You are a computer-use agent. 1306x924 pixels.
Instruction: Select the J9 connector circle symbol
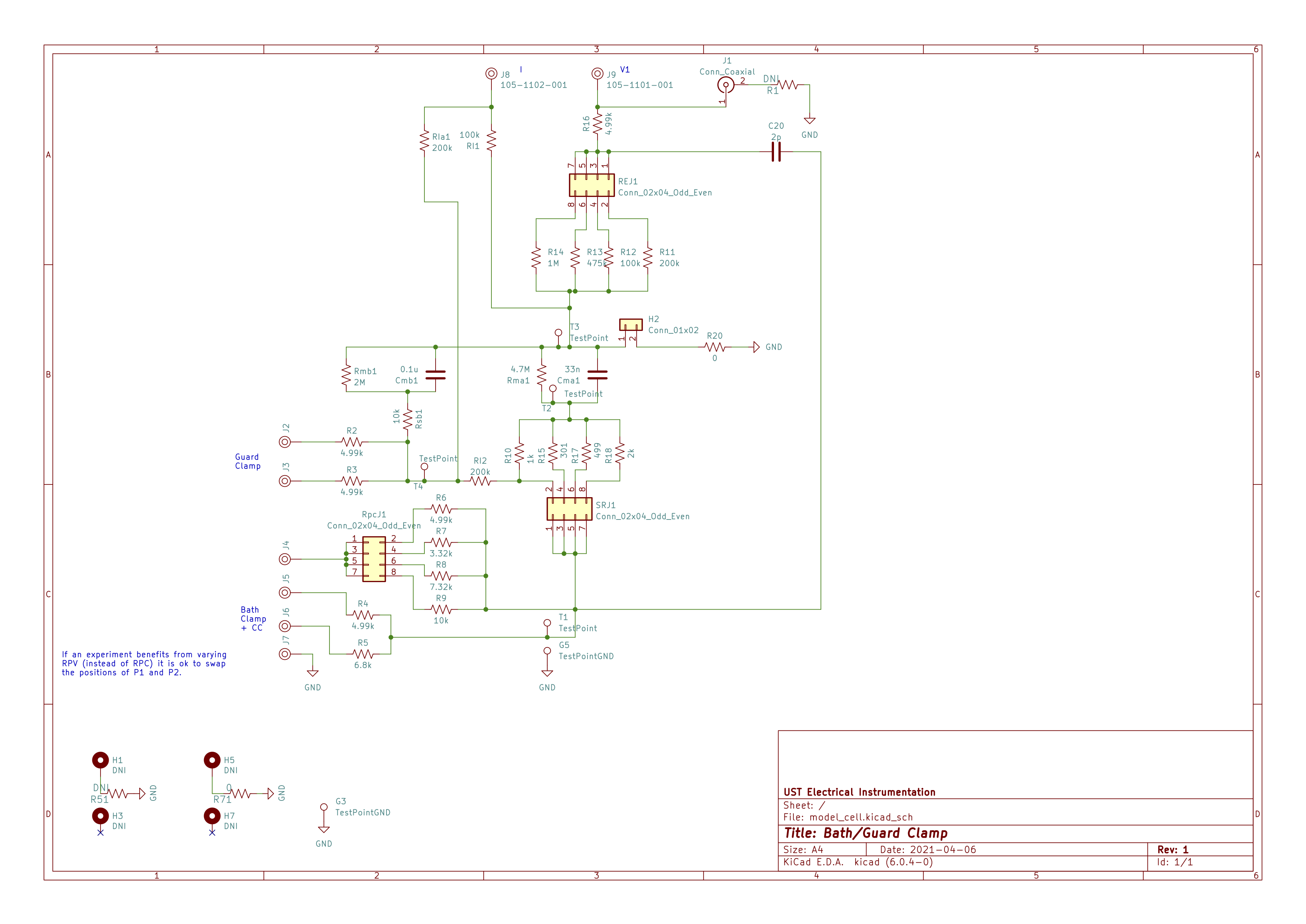click(x=597, y=73)
